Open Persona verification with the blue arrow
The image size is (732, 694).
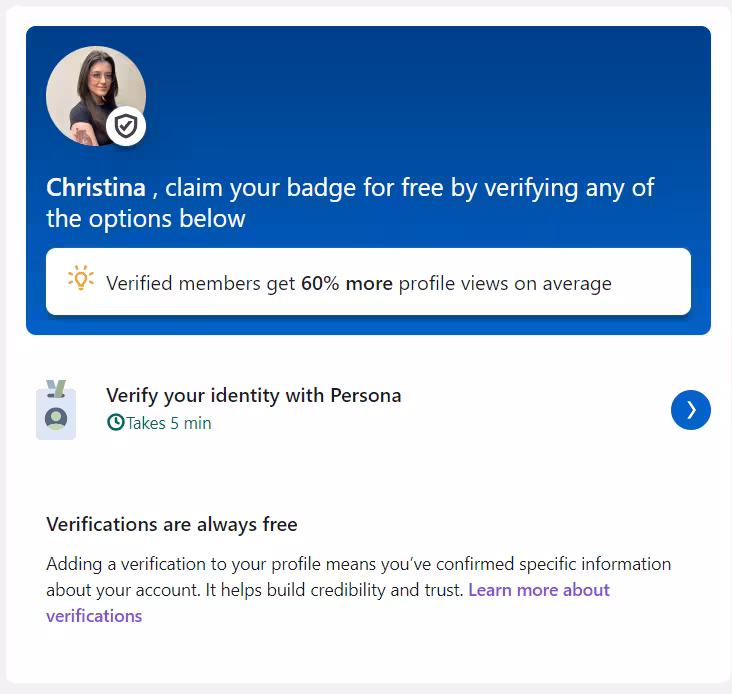tap(690, 410)
